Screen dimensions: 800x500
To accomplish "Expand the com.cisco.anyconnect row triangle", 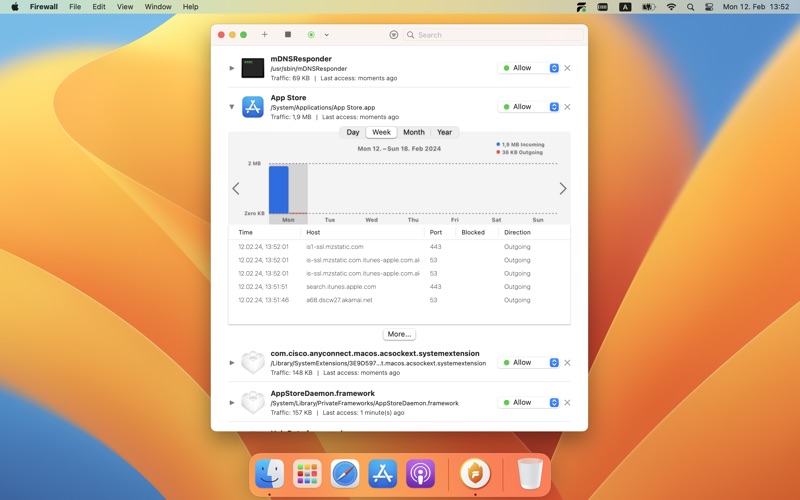I will [232, 363].
